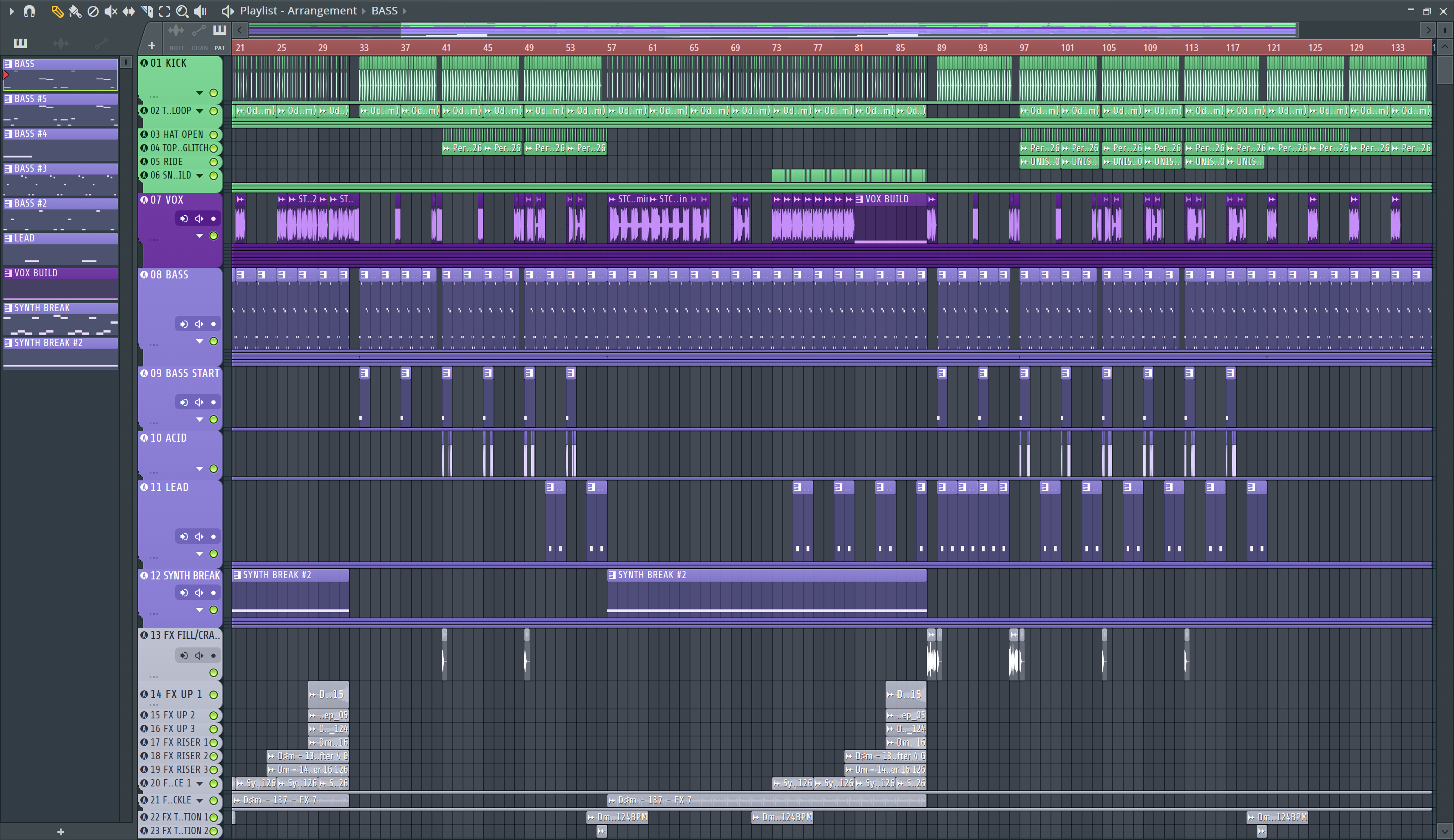Open the BASS pattern breadcrumb
This screenshot has height=840, width=1454.
click(384, 10)
